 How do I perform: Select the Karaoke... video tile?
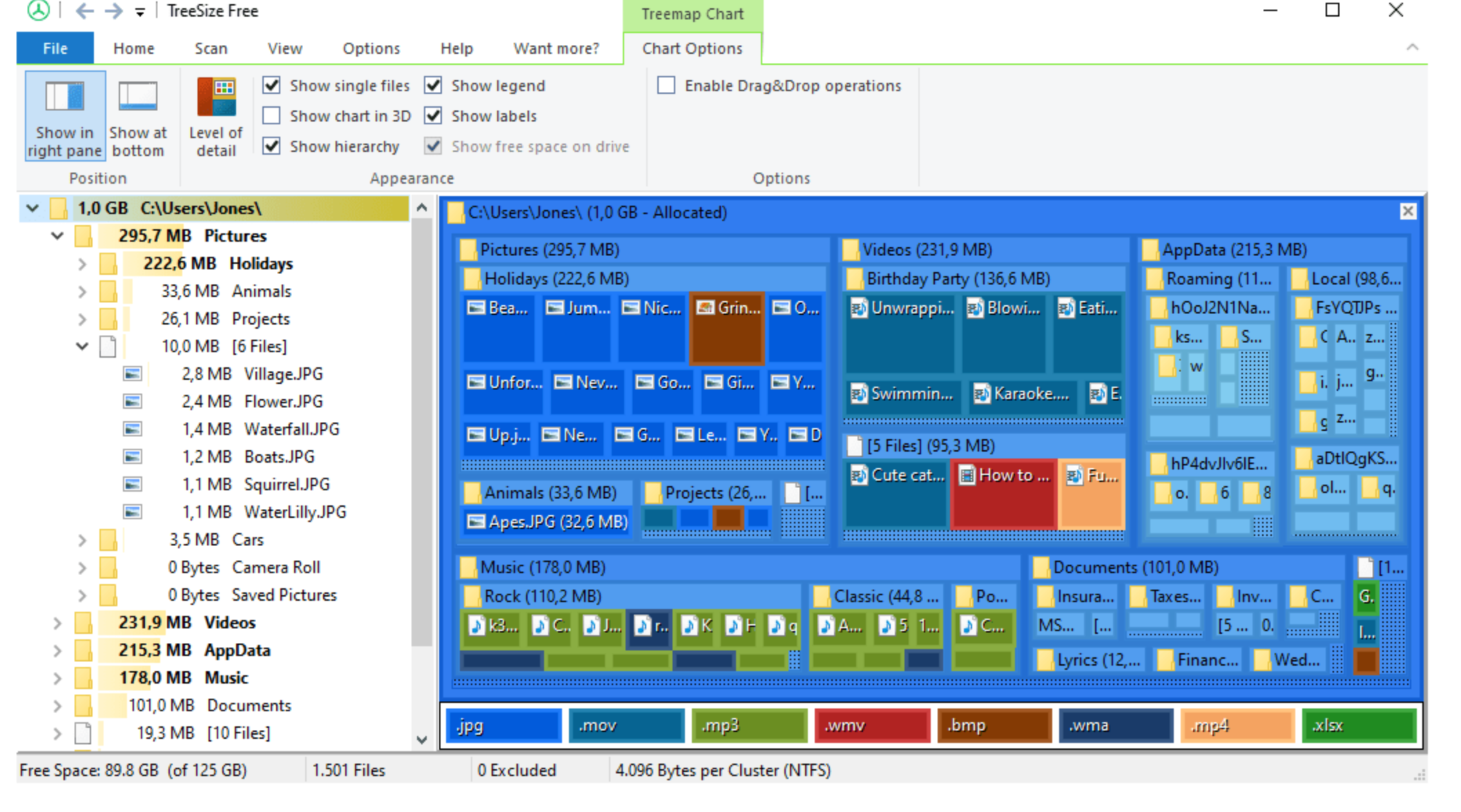(1023, 396)
